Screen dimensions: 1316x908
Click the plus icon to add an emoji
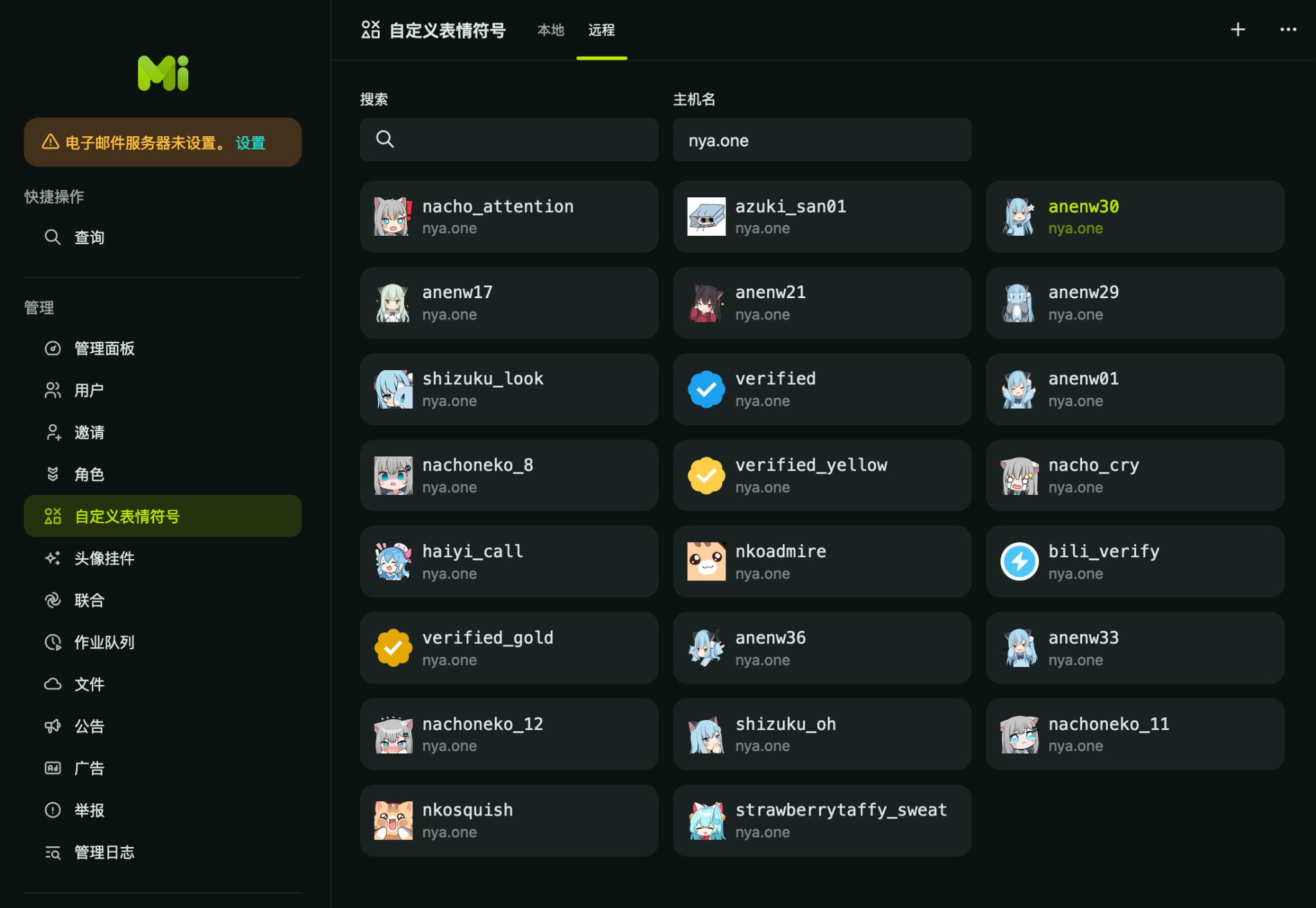click(1238, 30)
